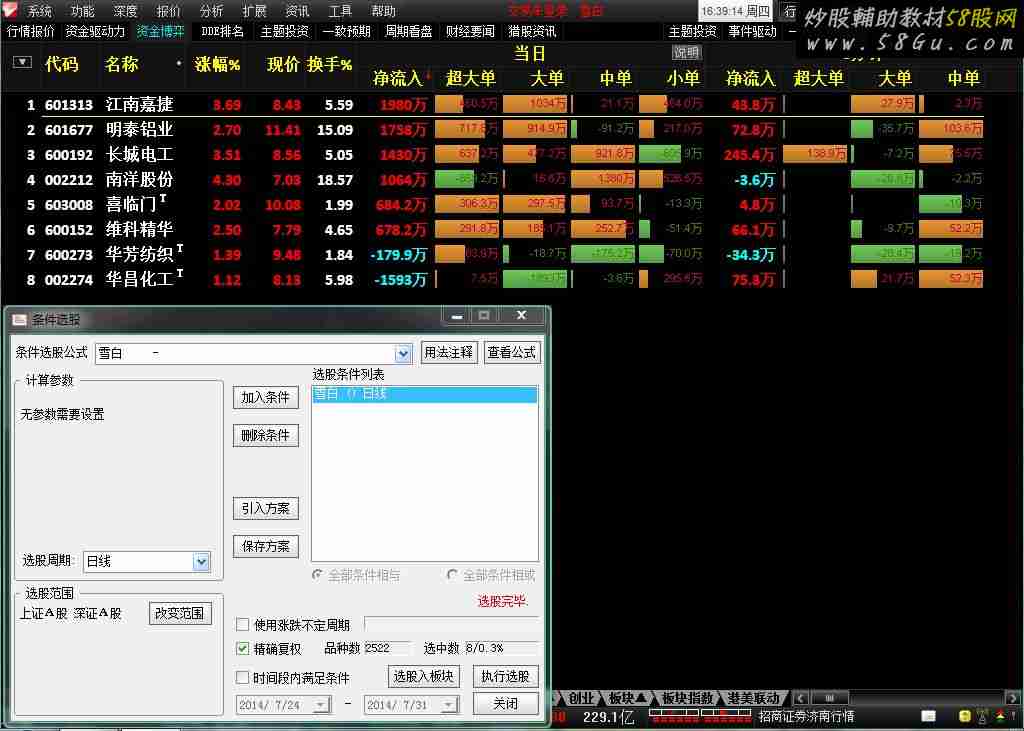Select the 创业 bottom tab
The width and height of the screenshot is (1024, 731).
click(x=581, y=698)
